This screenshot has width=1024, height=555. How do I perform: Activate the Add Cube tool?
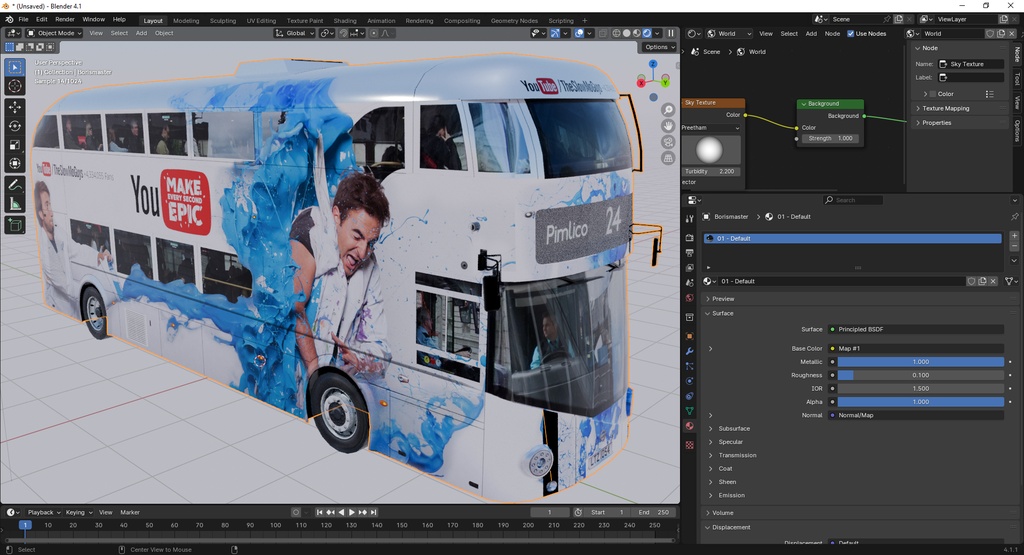pyautogui.click(x=15, y=226)
